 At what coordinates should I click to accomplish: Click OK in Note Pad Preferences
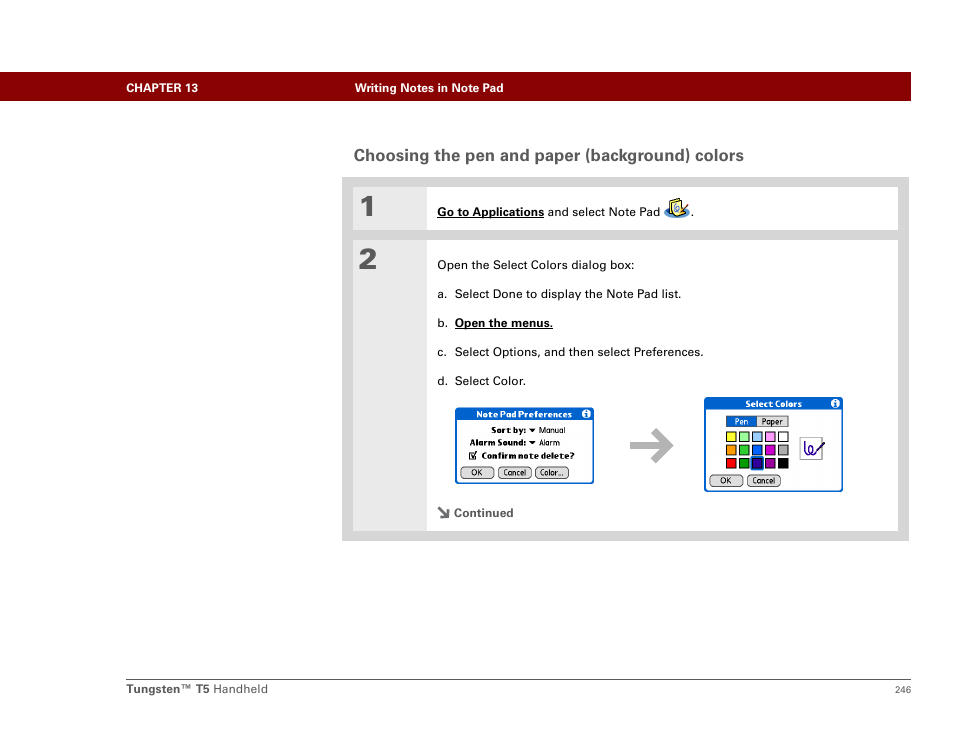pos(477,473)
